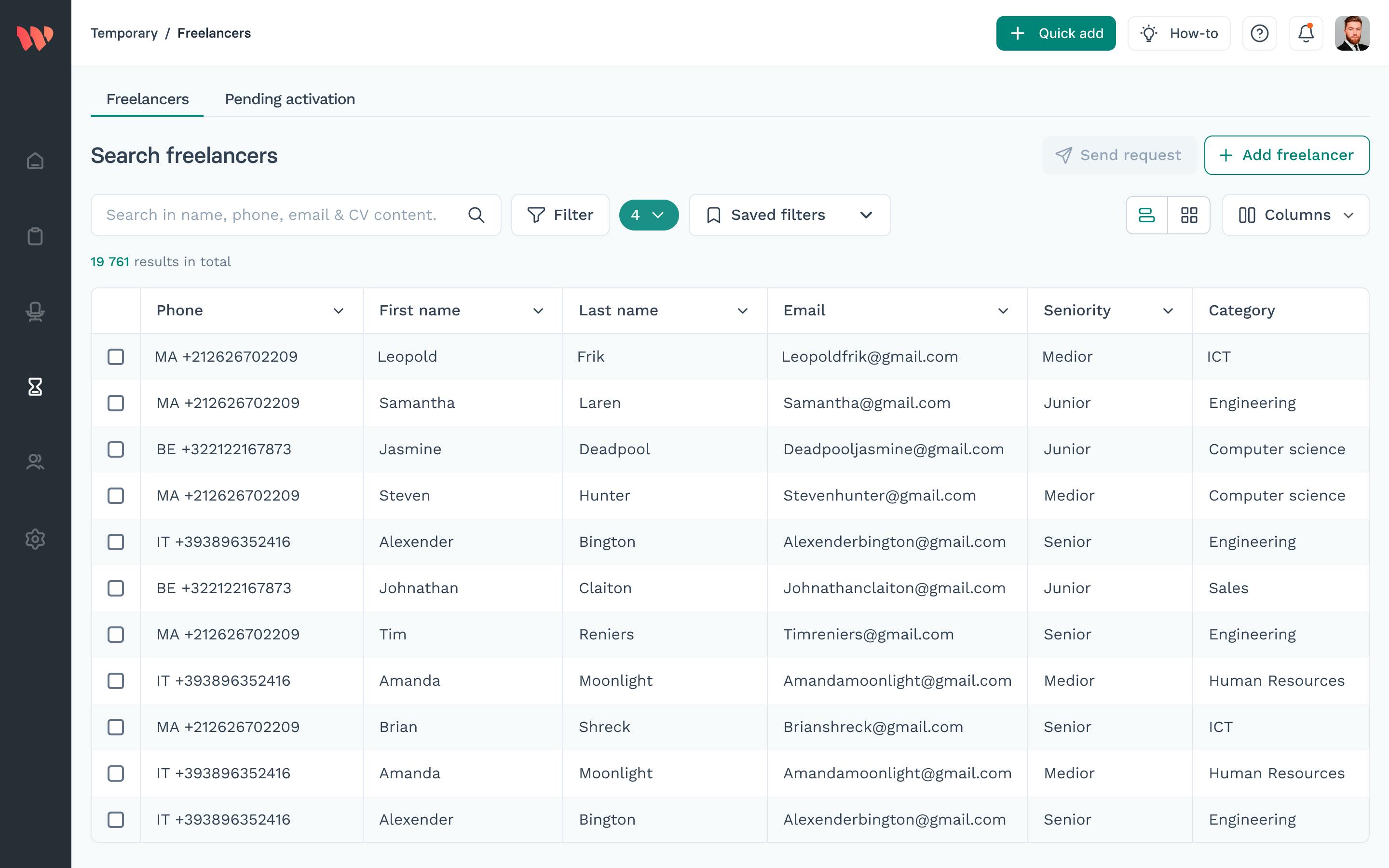Open the settings gear in sidebar
Viewport: 1389px width, 868px height.
click(35, 539)
